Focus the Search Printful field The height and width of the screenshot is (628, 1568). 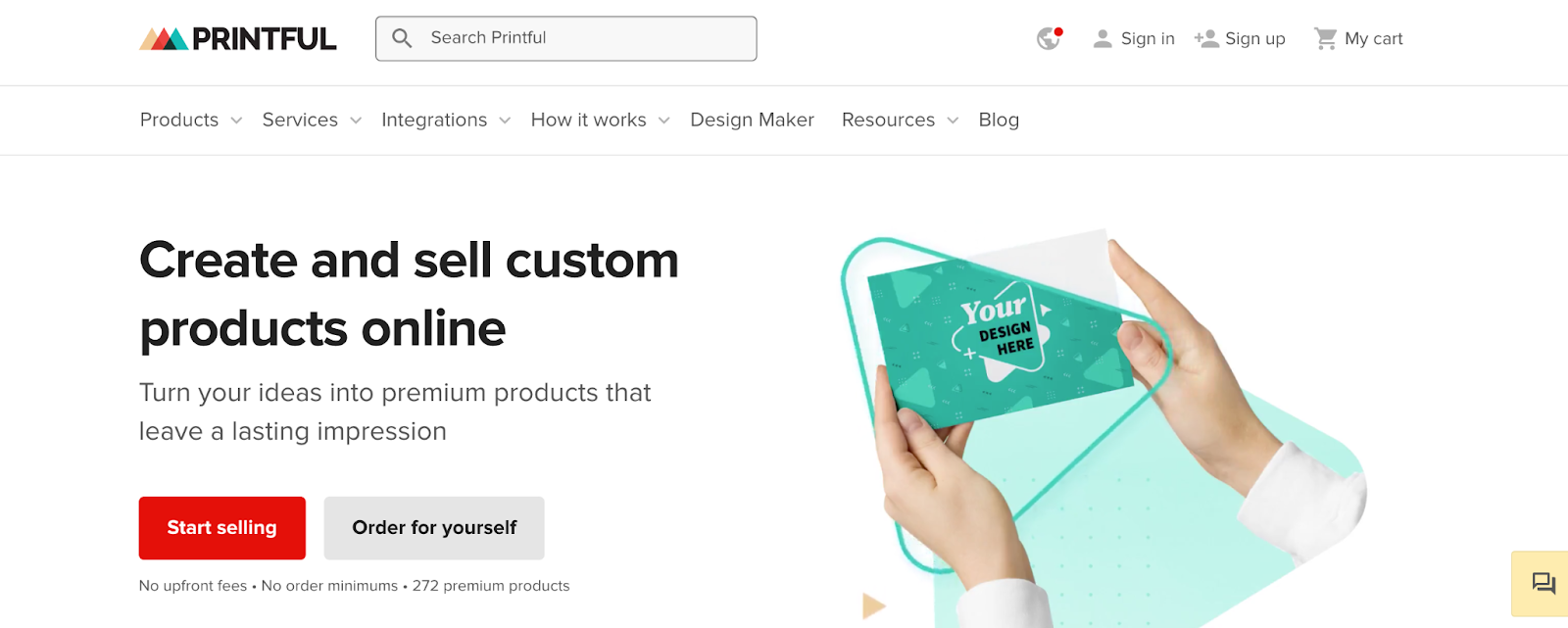pos(566,38)
